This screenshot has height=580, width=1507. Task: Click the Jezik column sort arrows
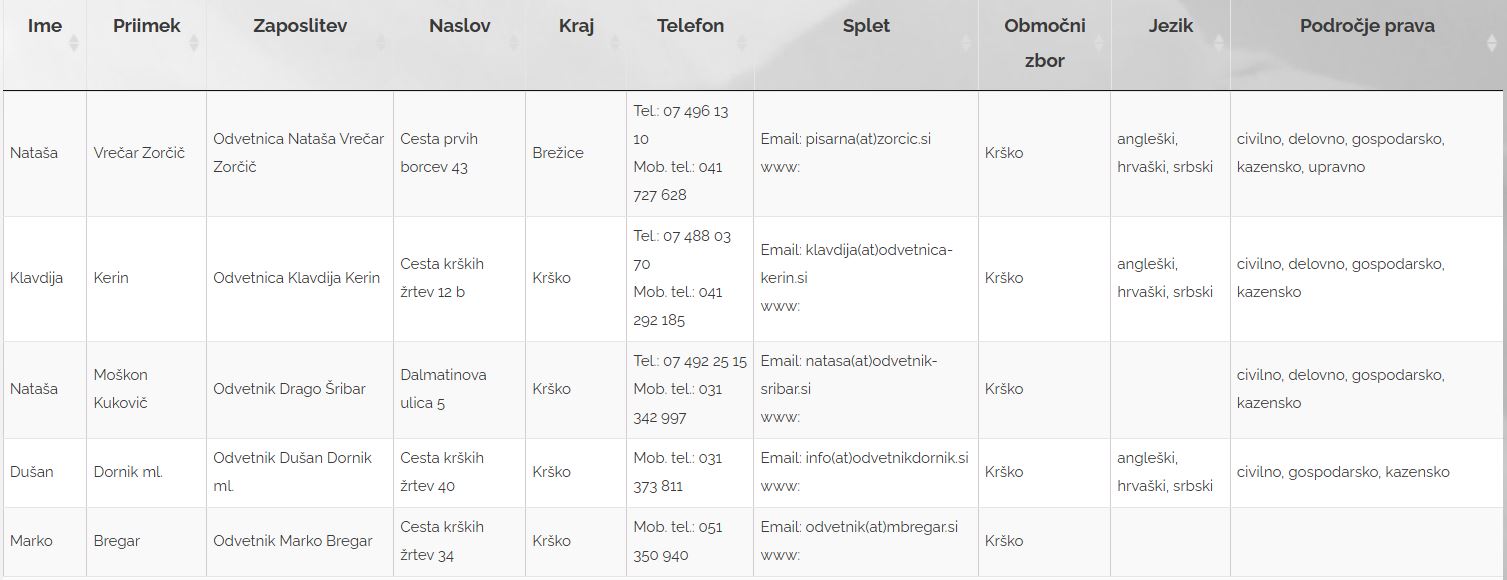(1218, 43)
